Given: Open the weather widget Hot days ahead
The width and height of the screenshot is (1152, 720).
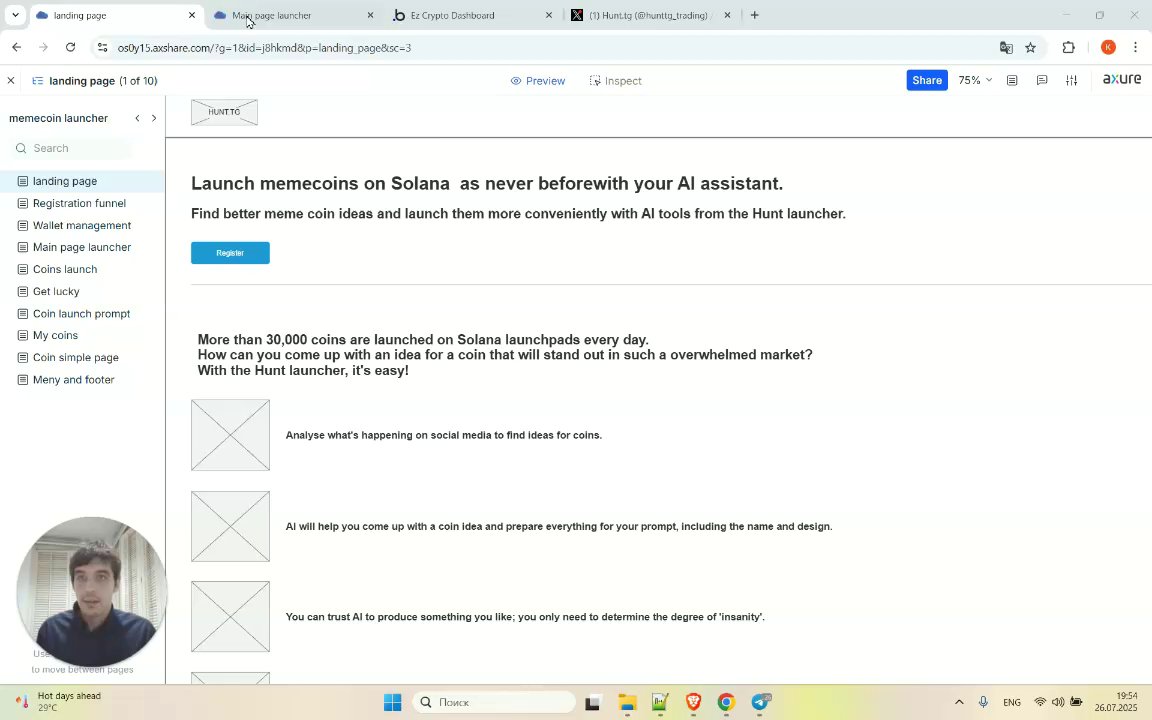Looking at the screenshot, I should [57, 702].
